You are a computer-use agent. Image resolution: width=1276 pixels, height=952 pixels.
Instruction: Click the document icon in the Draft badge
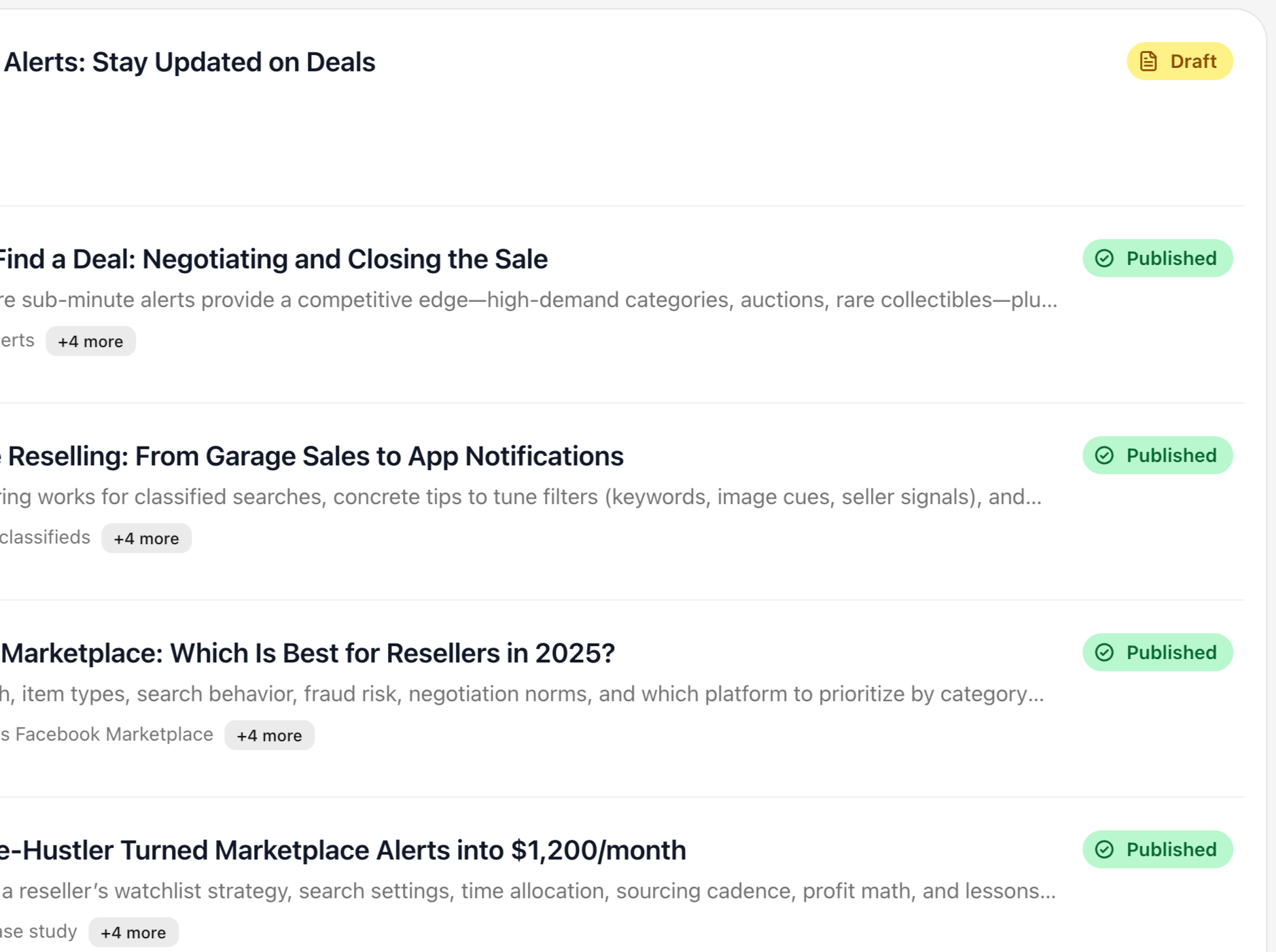(1148, 61)
